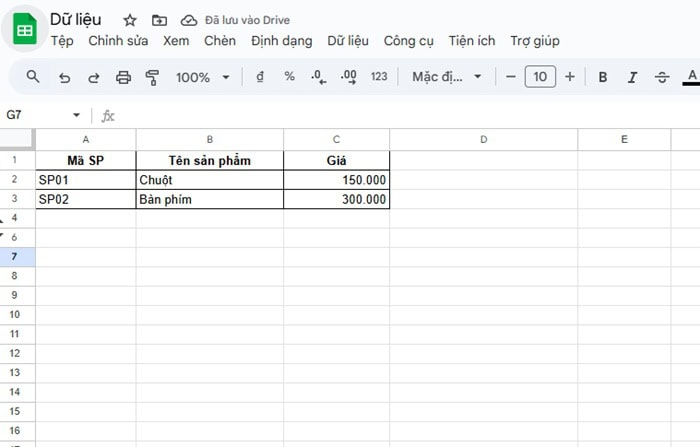Image resolution: width=700 pixels, height=447 pixels.
Task: Open the Mặc đị... font dropdown
Action: click(x=447, y=77)
